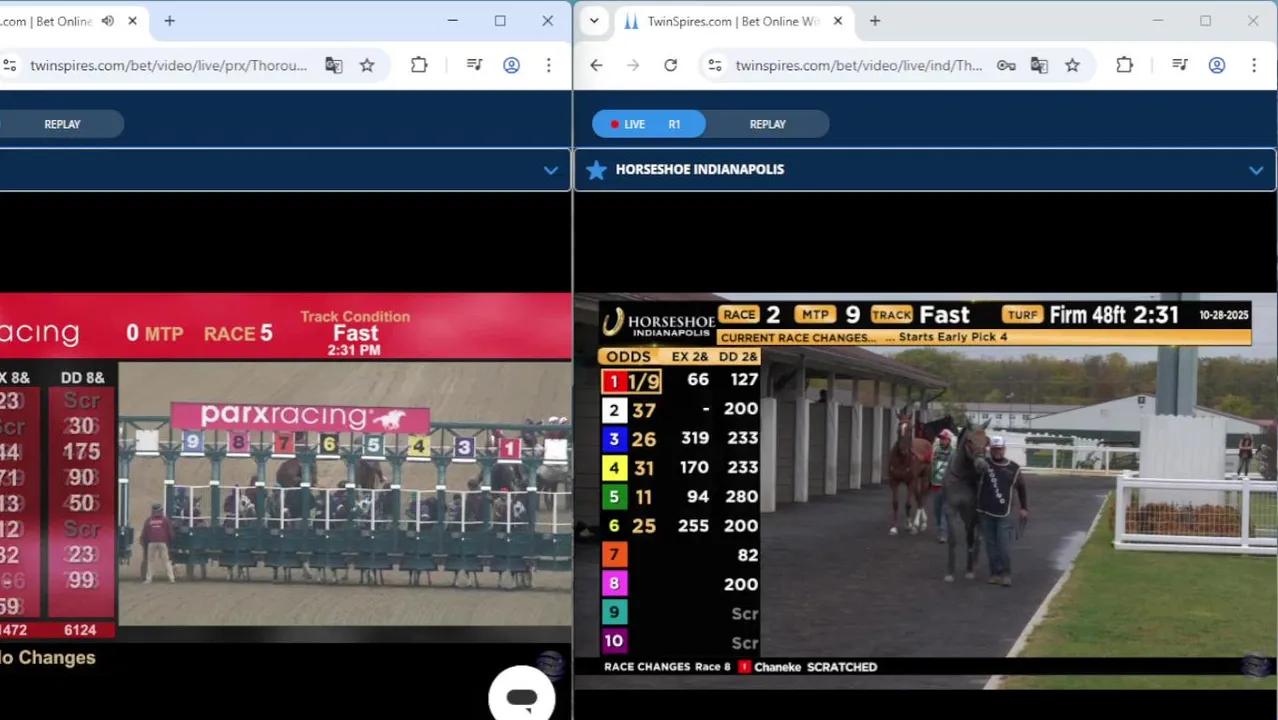
Task: Open the password key icon in the right window
Action: tap(1006, 65)
